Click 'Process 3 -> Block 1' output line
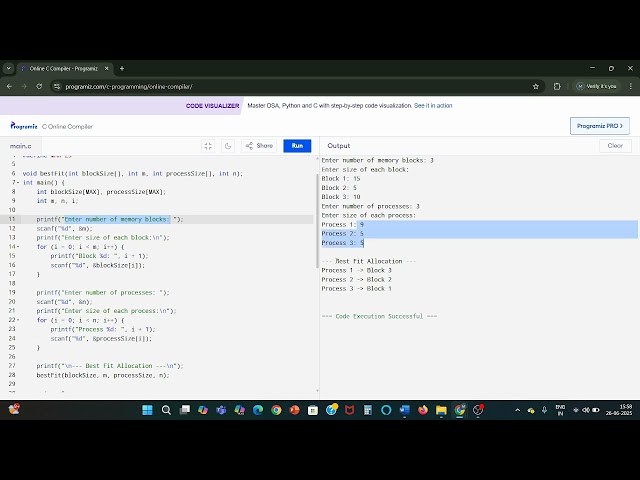640x480 pixels. pyautogui.click(x=356, y=289)
